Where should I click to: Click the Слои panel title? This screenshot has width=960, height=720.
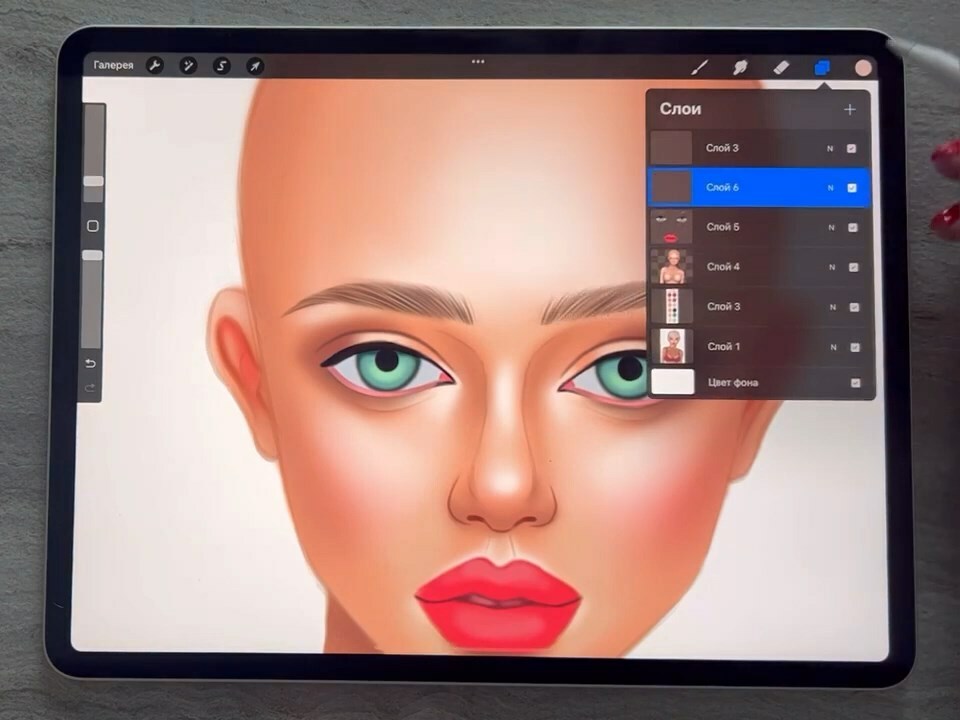(x=680, y=109)
